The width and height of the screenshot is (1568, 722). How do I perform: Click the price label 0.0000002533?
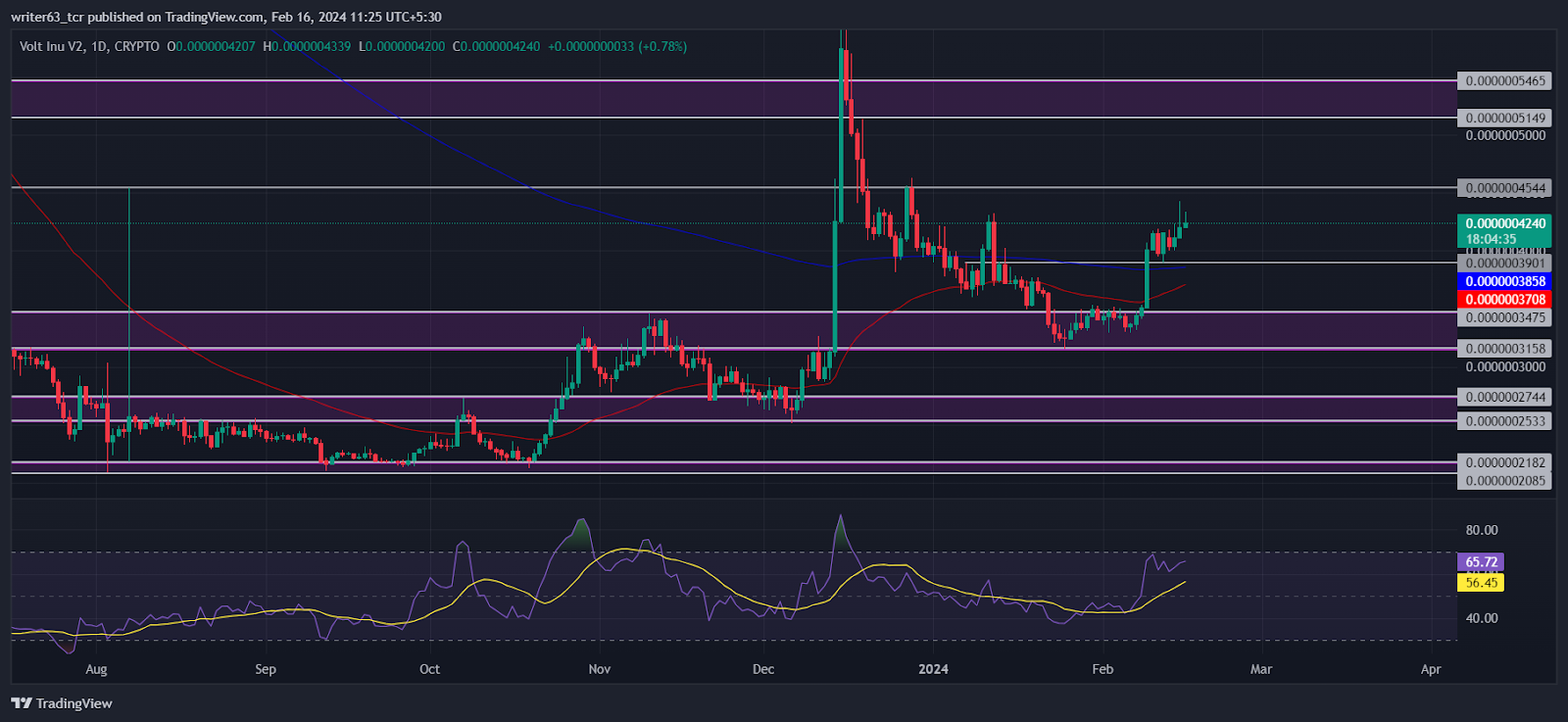tap(1504, 422)
